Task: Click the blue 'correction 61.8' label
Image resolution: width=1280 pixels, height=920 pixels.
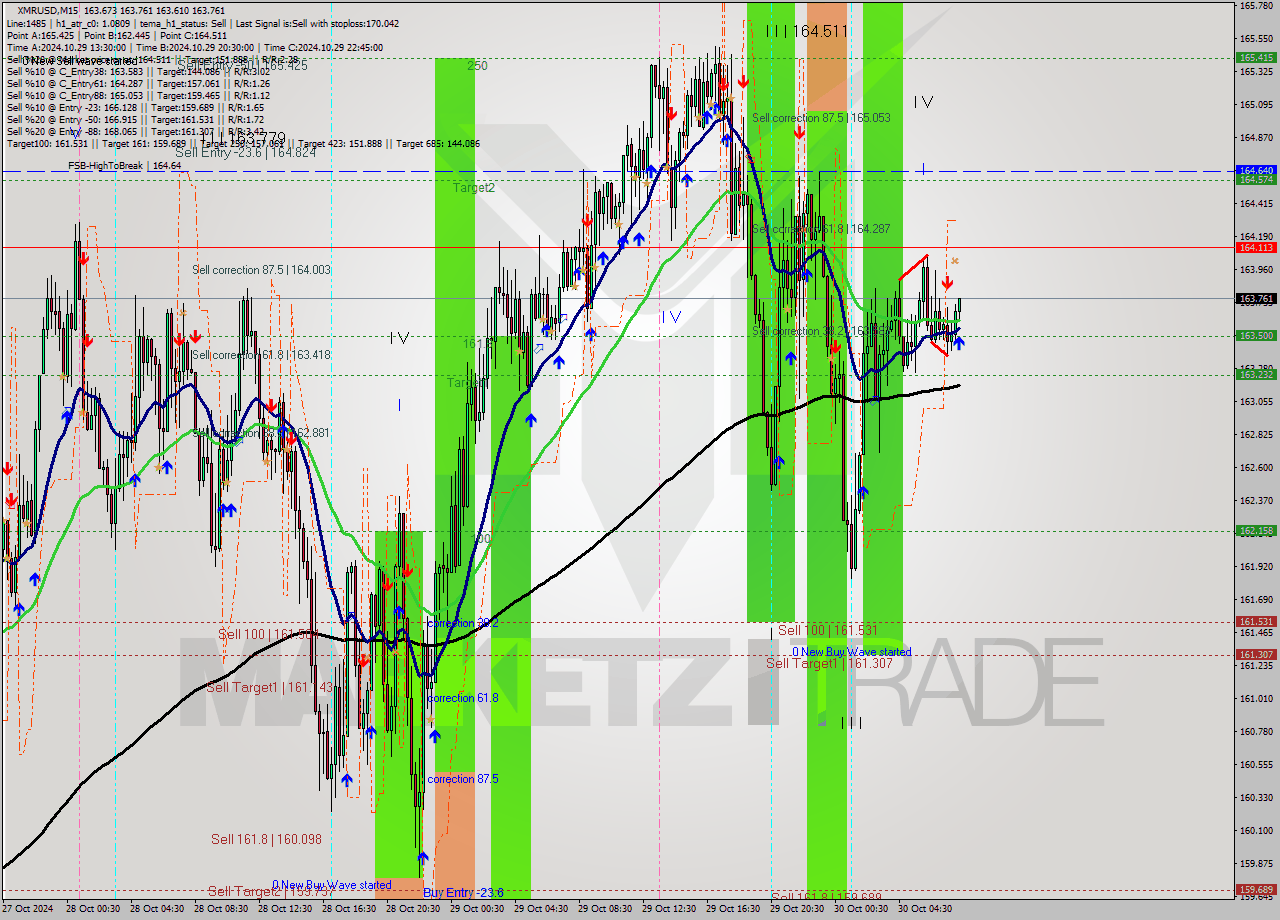Action: 463,698
